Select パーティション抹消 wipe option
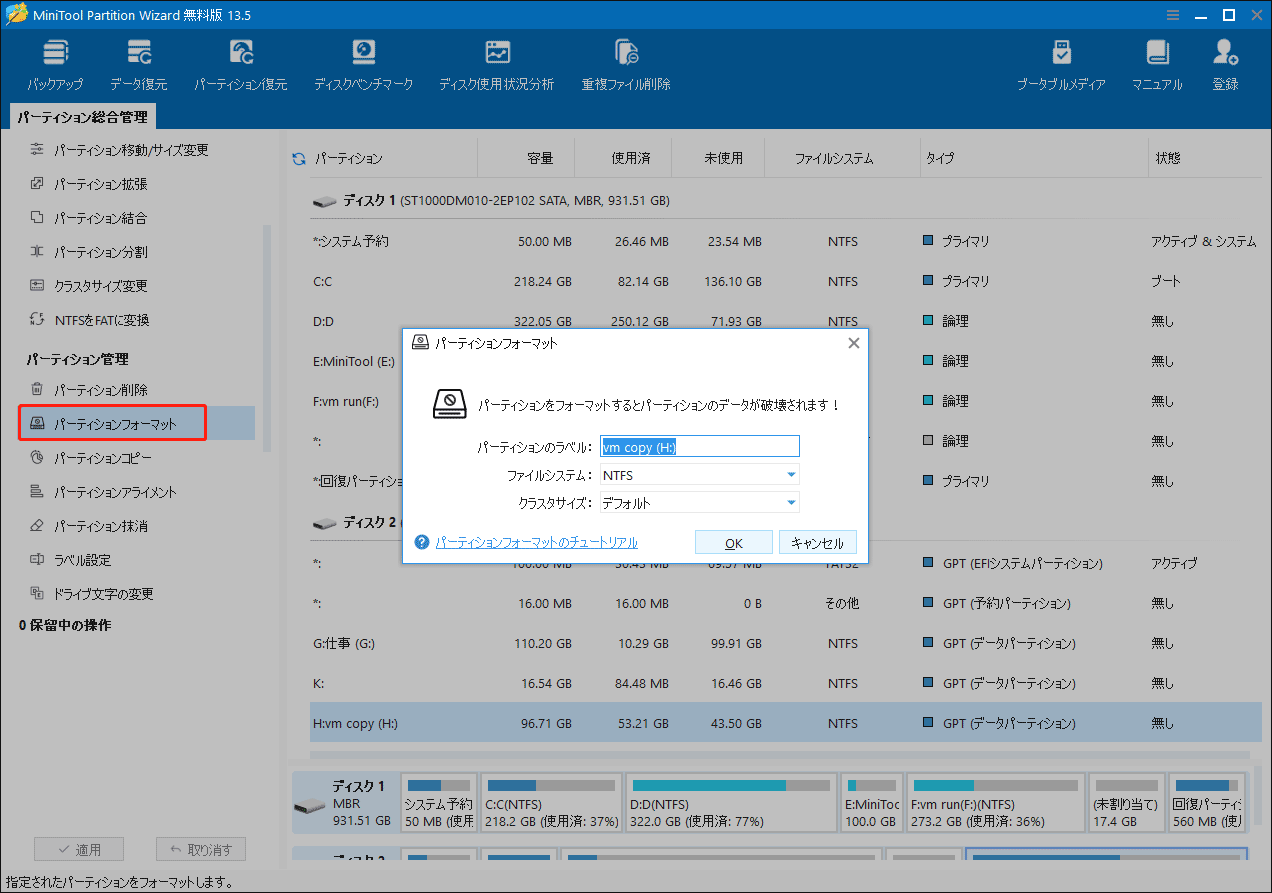The image size is (1272, 893). point(100,524)
